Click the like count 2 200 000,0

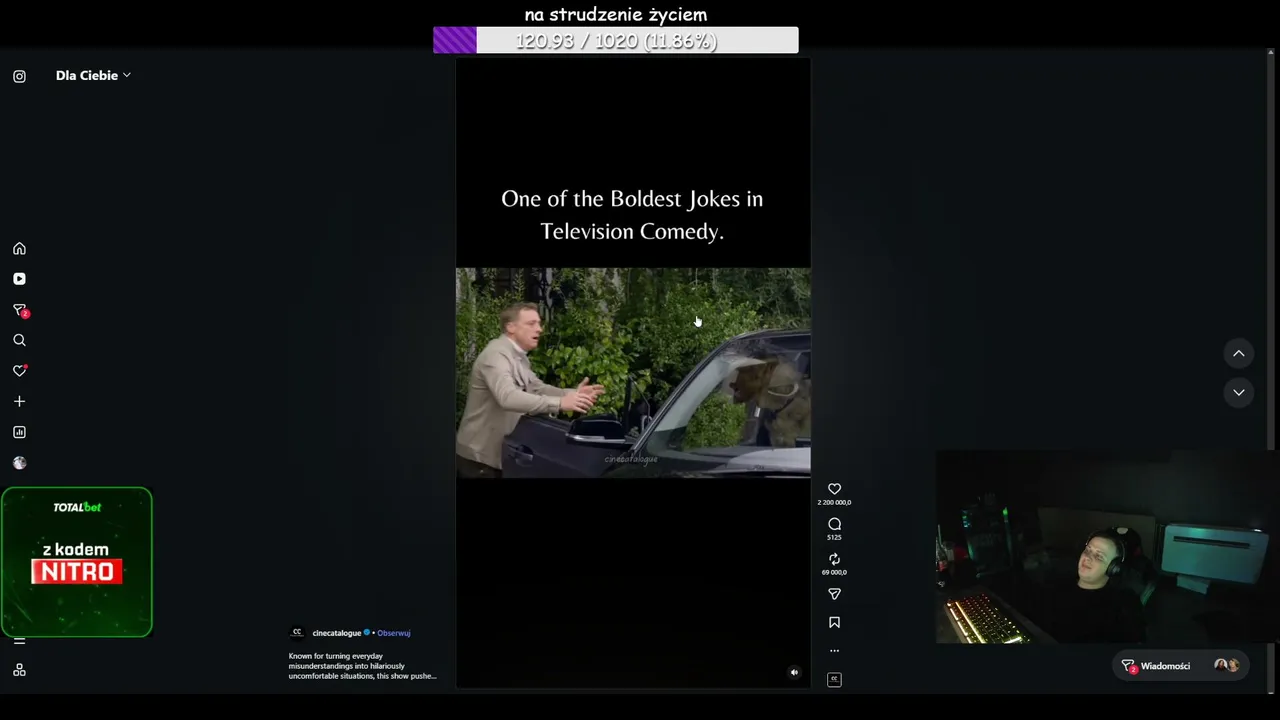pos(834,502)
